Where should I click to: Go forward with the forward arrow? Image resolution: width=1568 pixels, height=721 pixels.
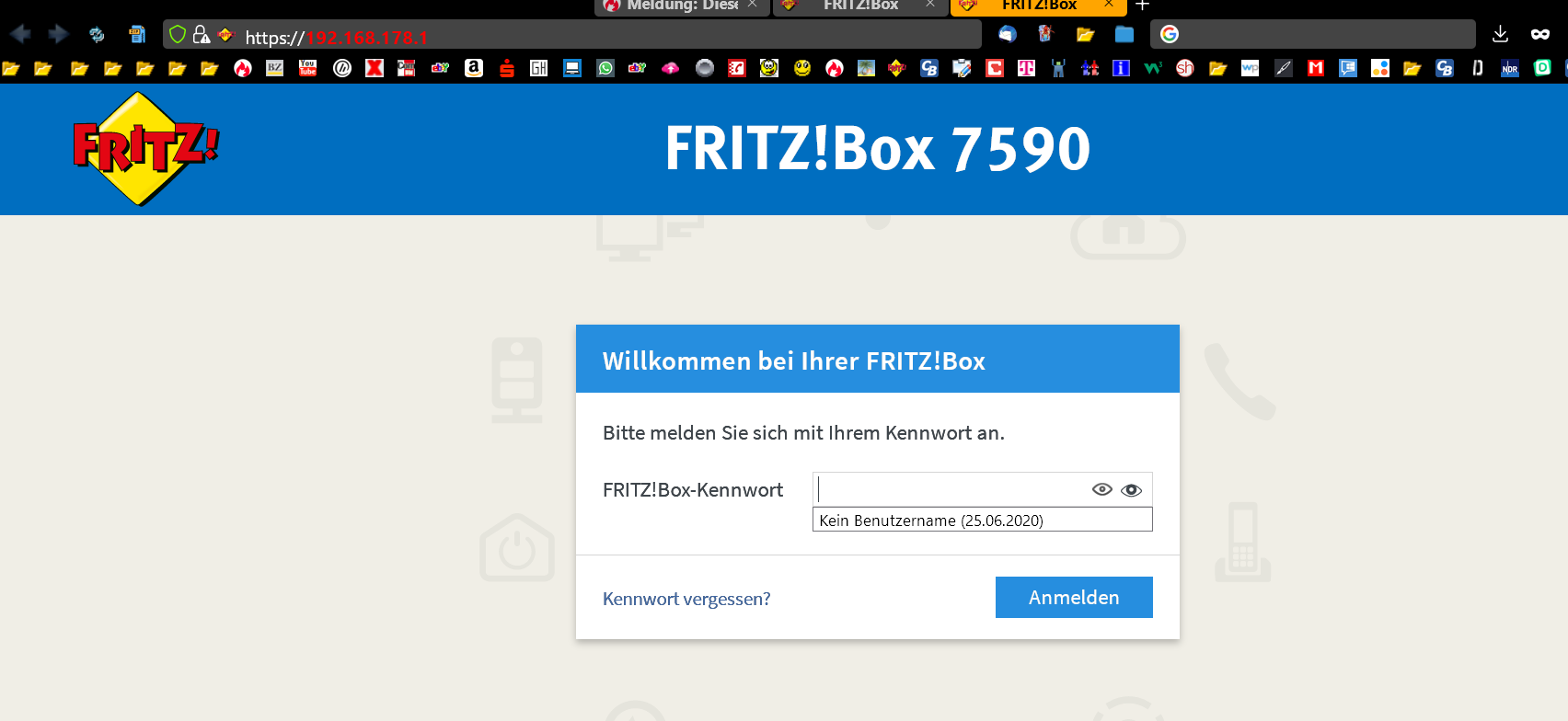coord(58,35)
